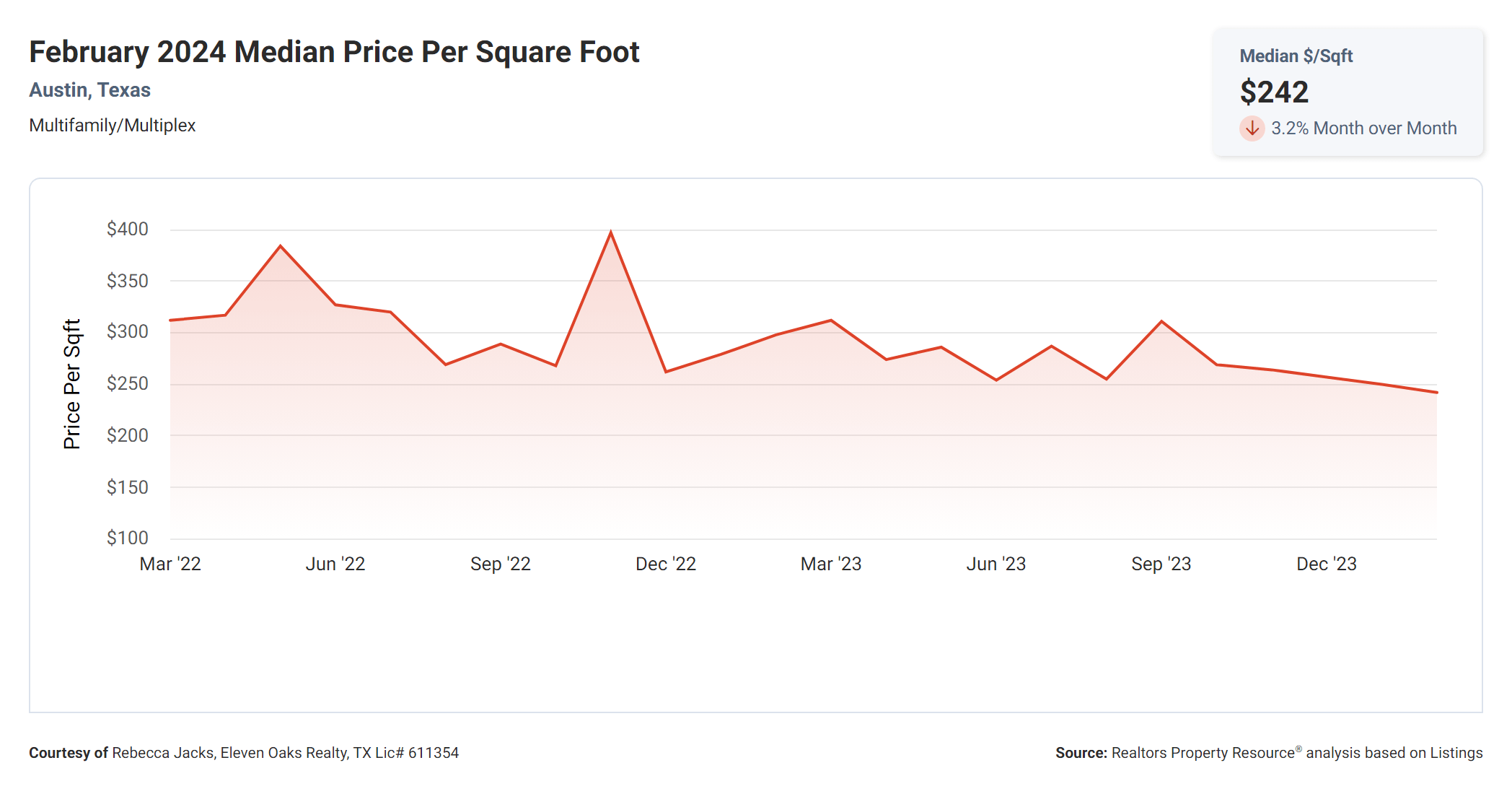1512x794 pixels.
Task: Click the $100 y-axis label
Action: point(127,538)
